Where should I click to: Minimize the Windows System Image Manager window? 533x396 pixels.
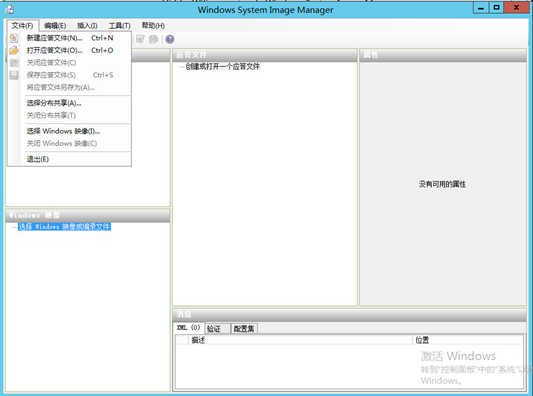click(x=481, y=7)
